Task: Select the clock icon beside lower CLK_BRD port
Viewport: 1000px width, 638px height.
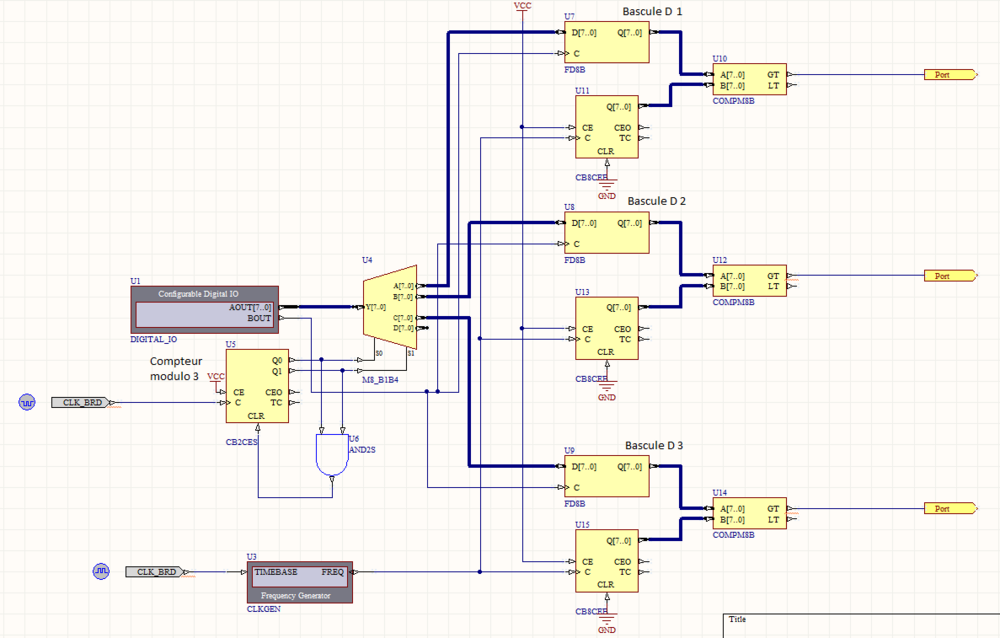Action: click(x=101, y=572)
